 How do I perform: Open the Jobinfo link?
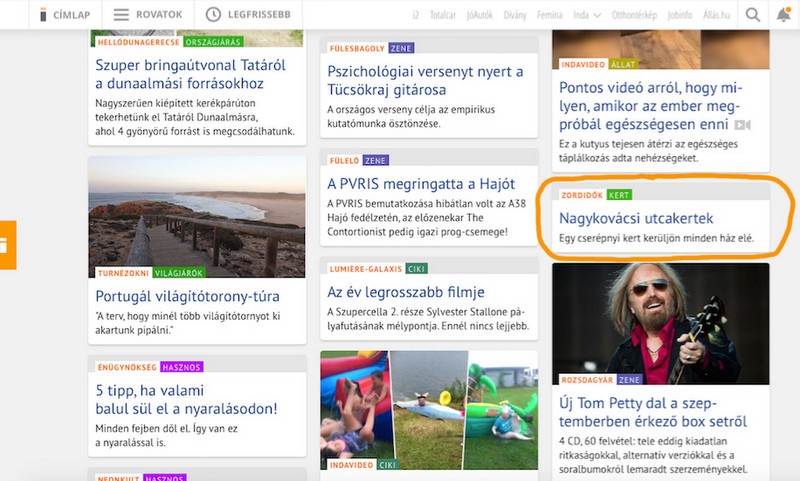pos(680,15)
